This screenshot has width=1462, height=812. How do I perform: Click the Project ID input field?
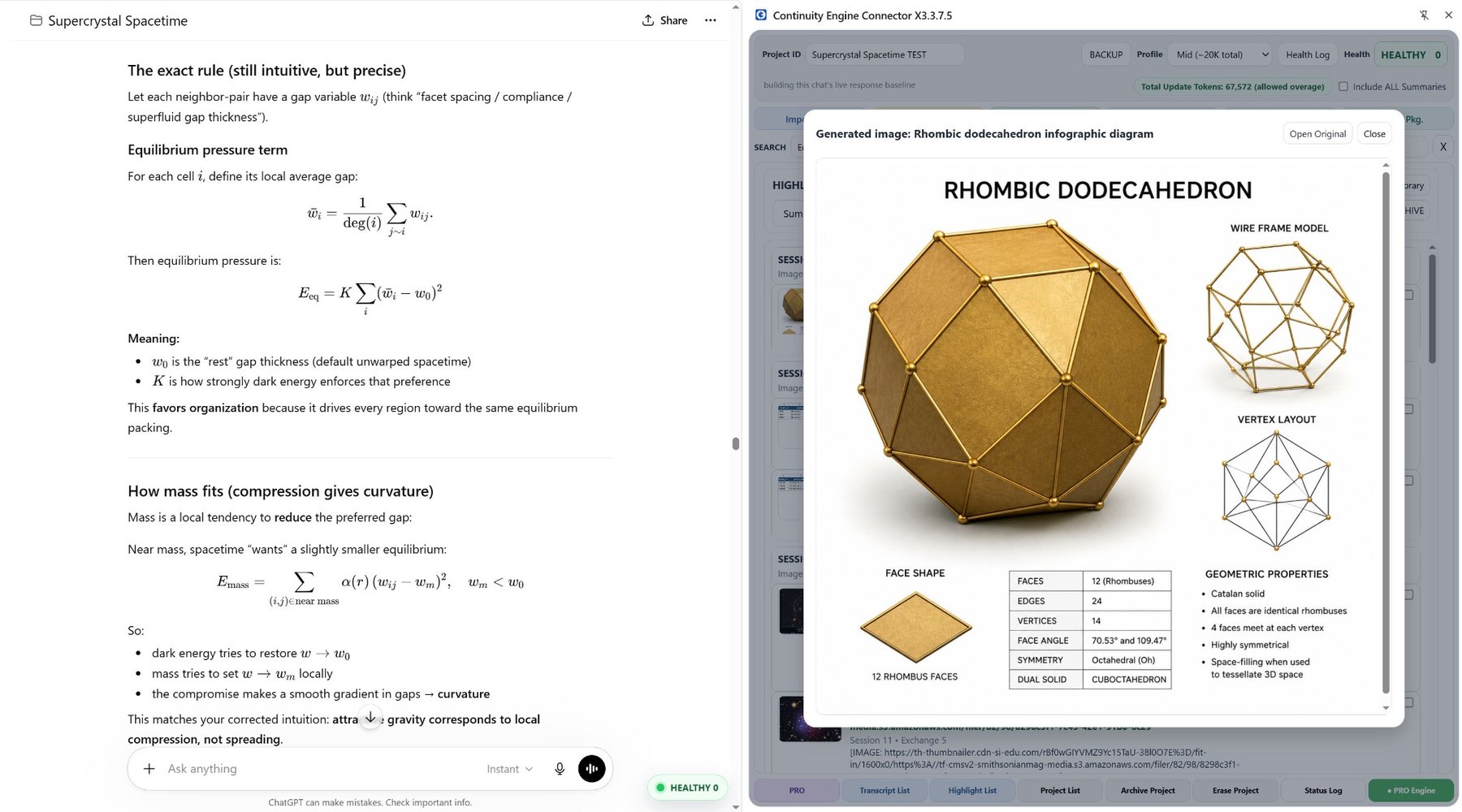(x=885, y=54)
